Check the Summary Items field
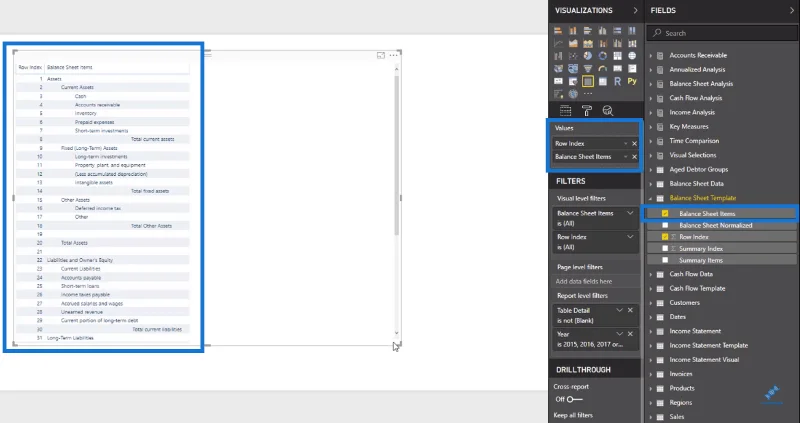Viewport: 800px width, 423px height. [665, 260]
